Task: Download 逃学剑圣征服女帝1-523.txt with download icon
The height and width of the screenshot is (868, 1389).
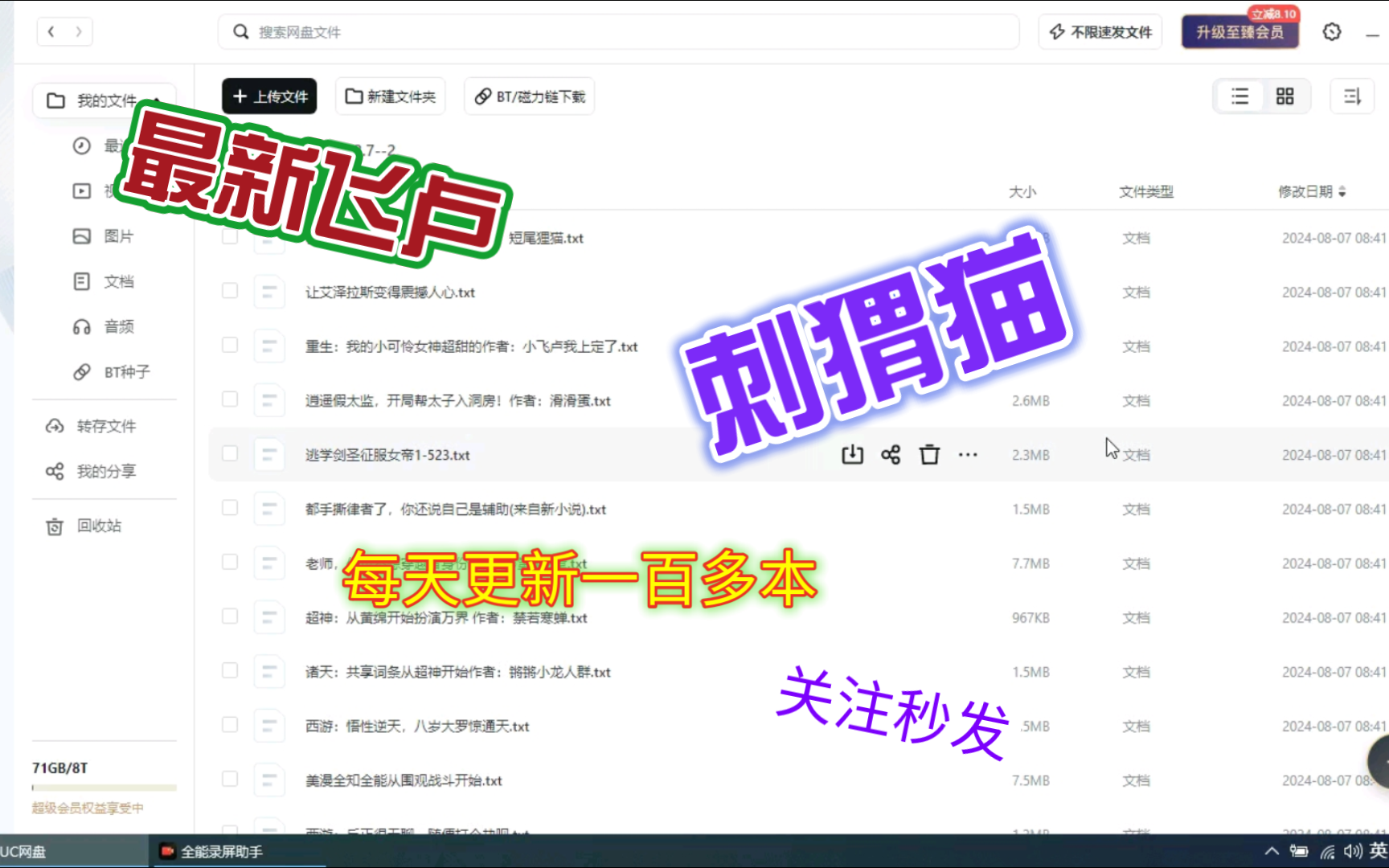Action: click(852, 455)
